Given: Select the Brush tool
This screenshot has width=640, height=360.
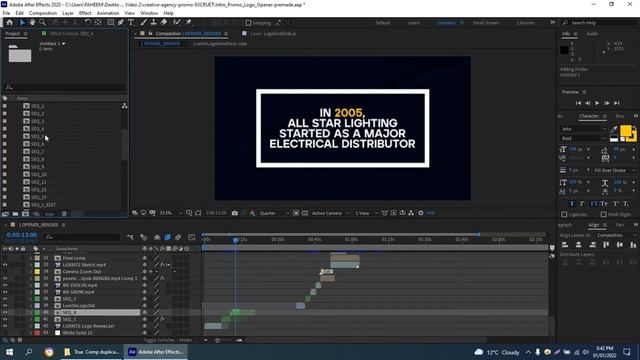Looking at the screenshot, I should 144,22.
